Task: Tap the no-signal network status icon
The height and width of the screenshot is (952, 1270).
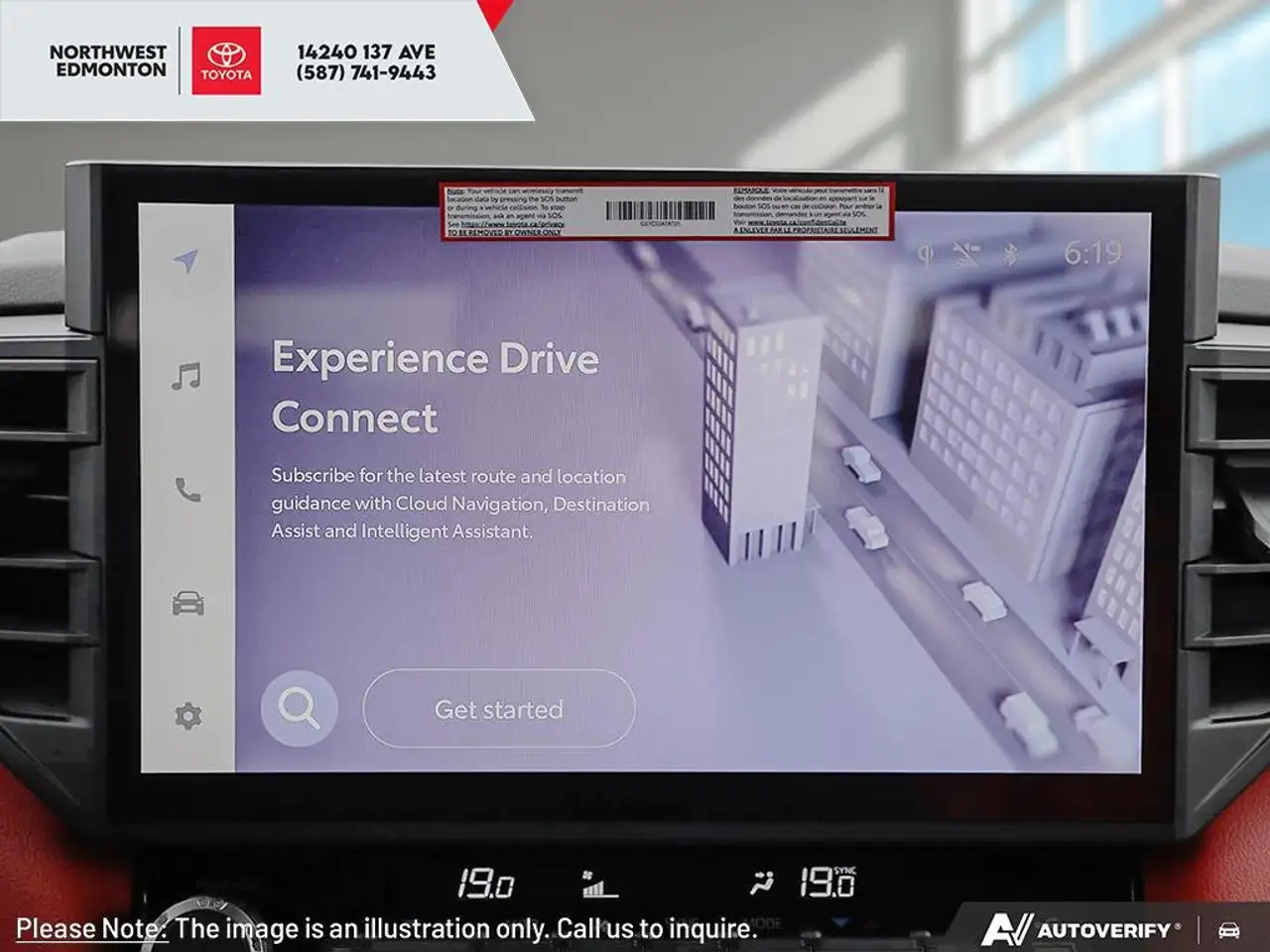Action: pyautogui.click(x=967, y=255)
